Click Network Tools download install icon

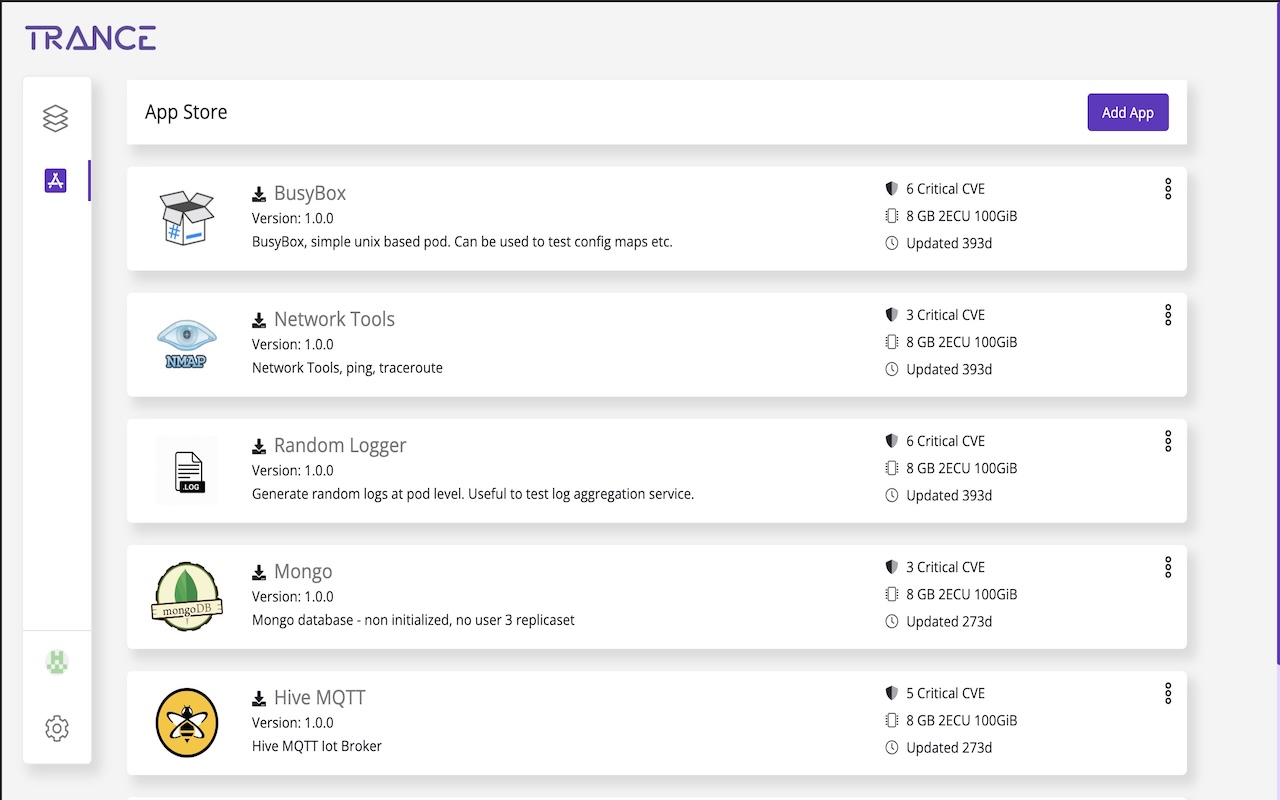[x=259, y=320]
